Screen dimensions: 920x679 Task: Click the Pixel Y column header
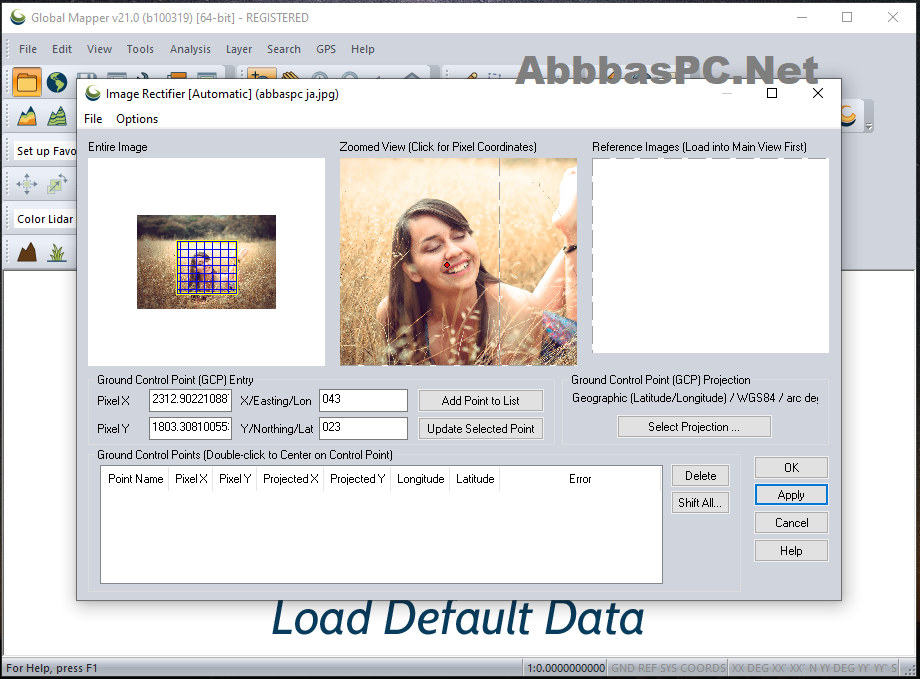coord(235,479)
